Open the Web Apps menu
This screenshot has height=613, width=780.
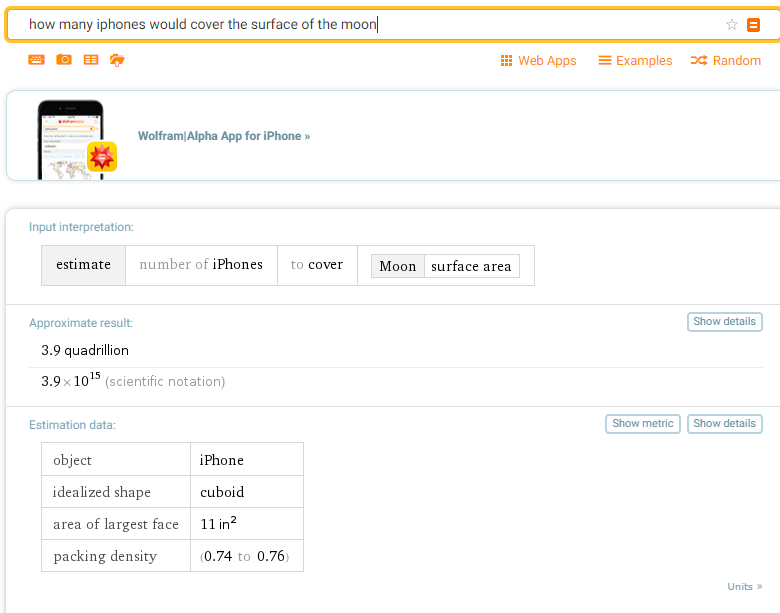(x=538, y=61)
